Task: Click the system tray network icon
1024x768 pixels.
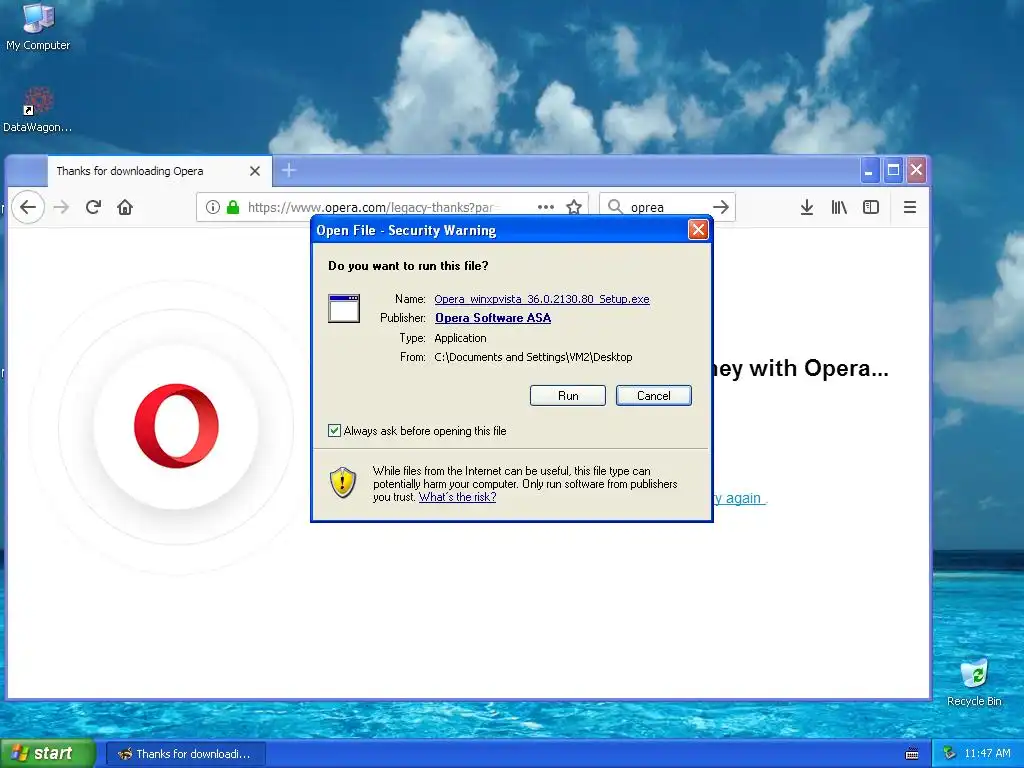Action: [x=949, y=754]
